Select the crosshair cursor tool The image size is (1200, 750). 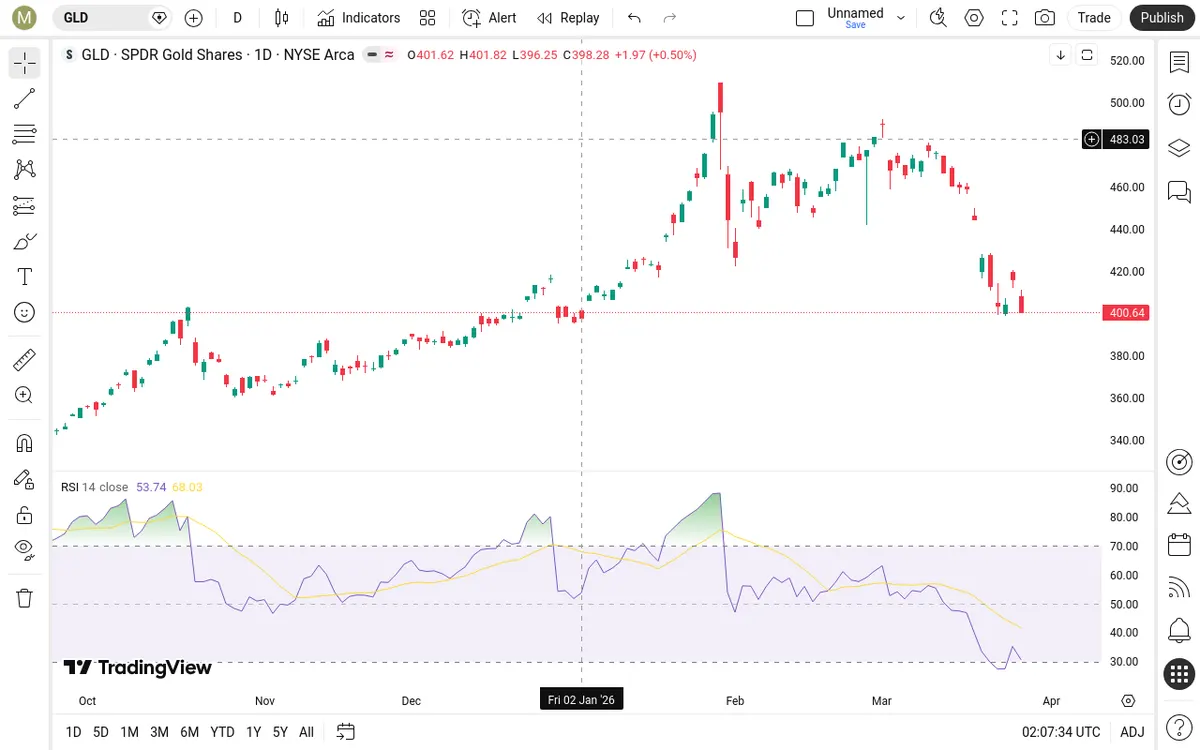point(25,63)
